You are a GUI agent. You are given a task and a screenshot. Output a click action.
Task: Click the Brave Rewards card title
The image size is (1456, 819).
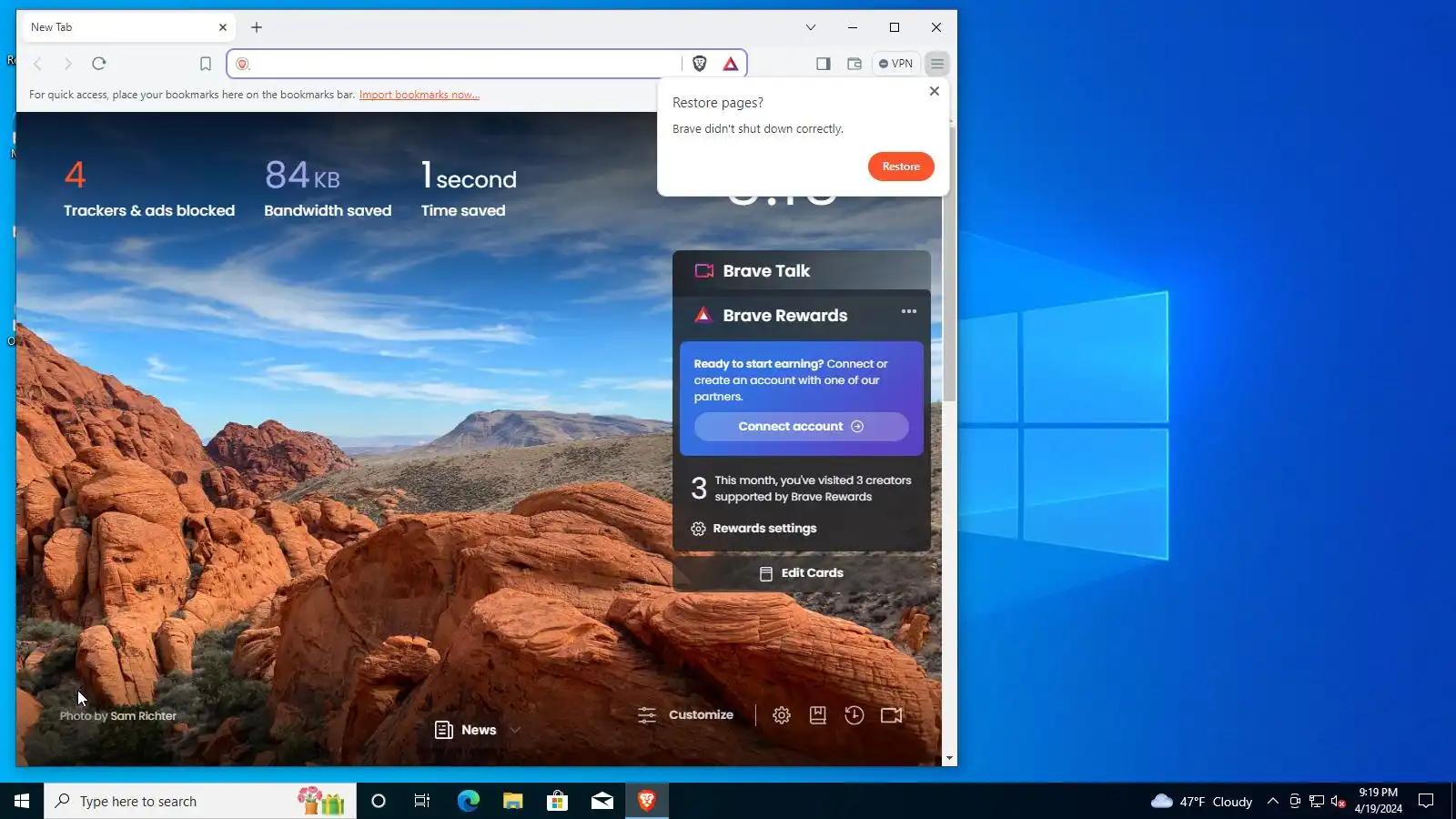(785, 316)
